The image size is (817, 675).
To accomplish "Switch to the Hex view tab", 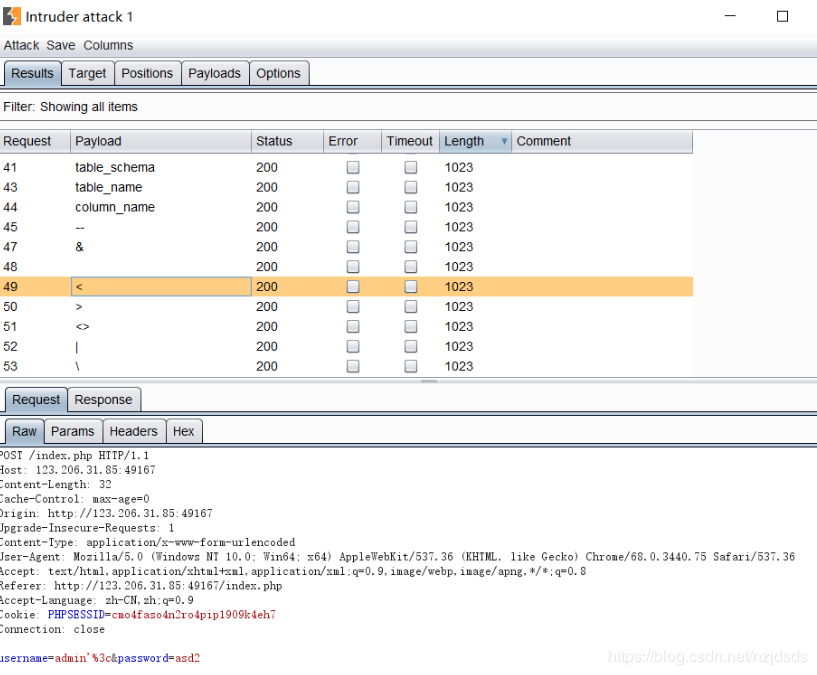I will [x=183, y=432].
